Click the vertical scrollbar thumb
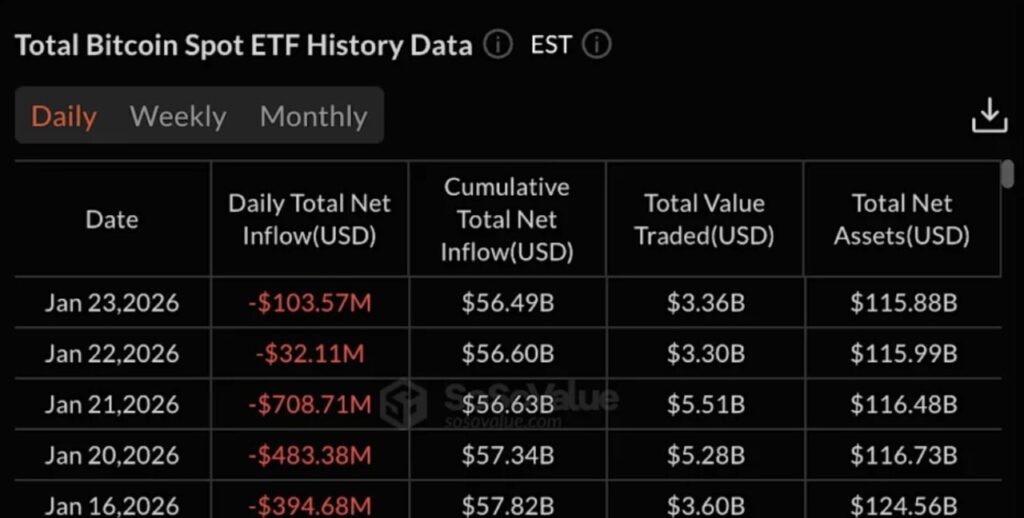This screenshot has height=518, width=1024. (1008, 174)
